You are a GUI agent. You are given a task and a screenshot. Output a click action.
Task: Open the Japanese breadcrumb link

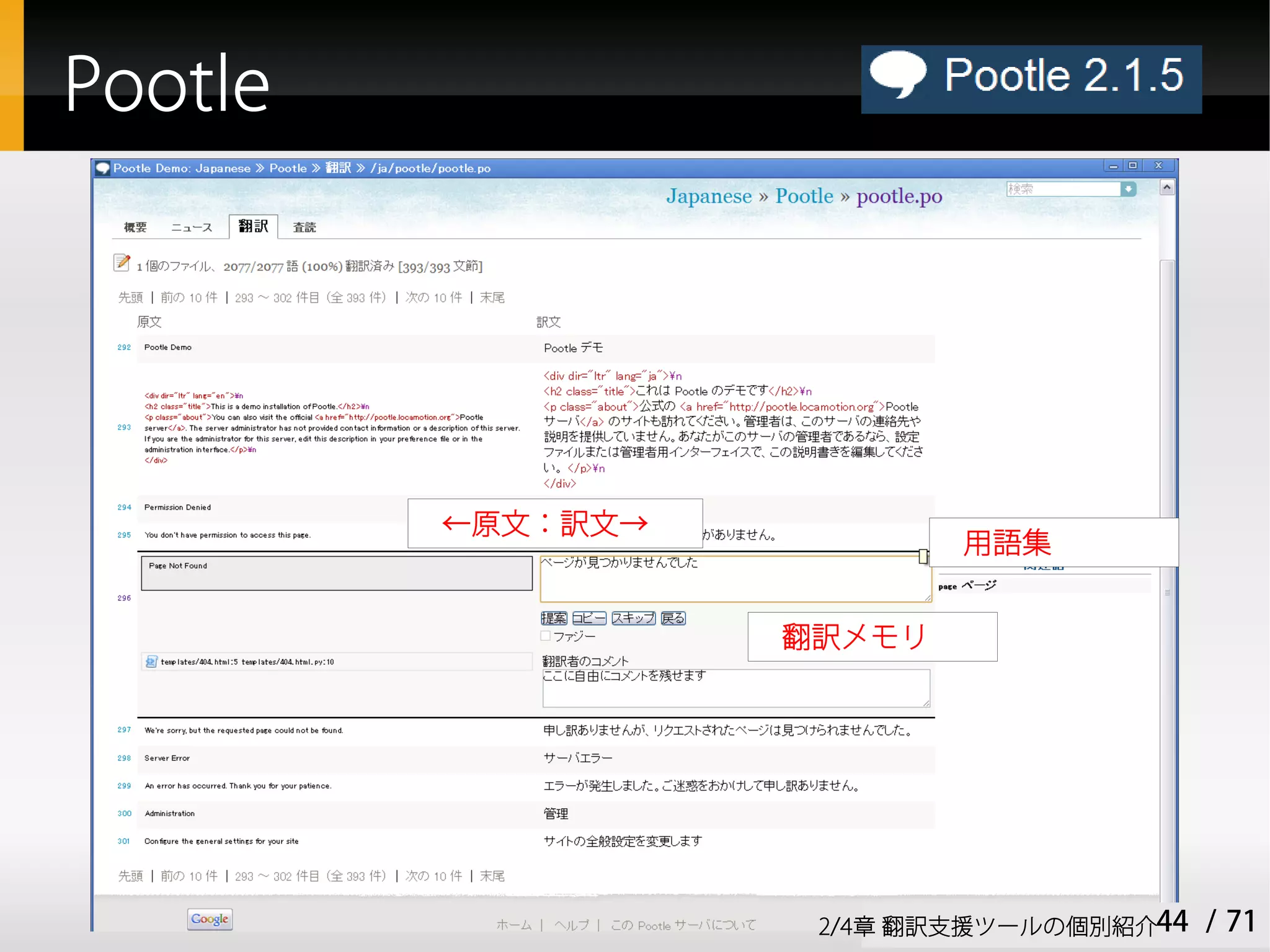click(x=709, y=196)
